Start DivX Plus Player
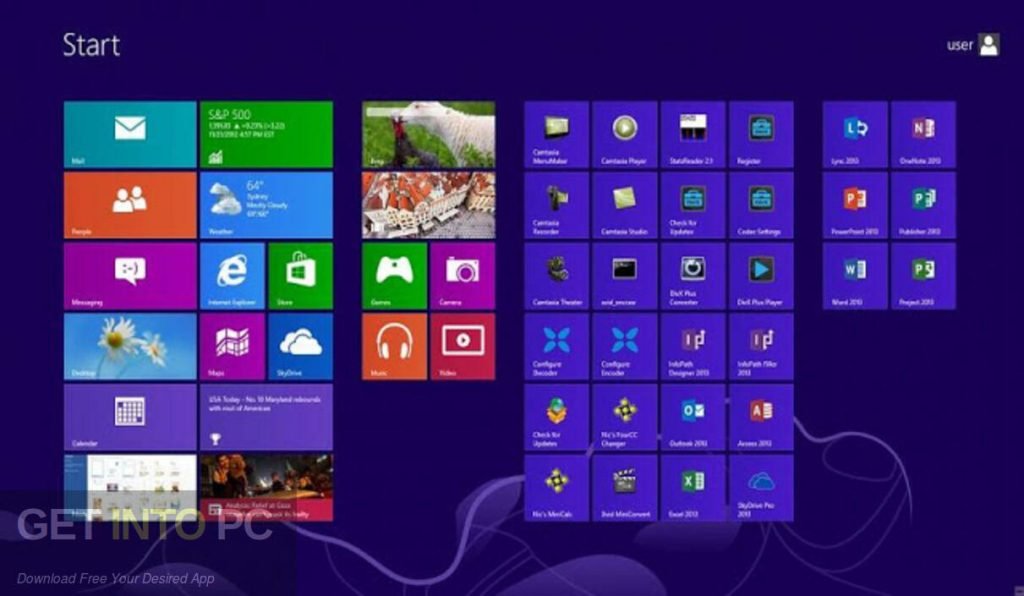 pos(761,278)
